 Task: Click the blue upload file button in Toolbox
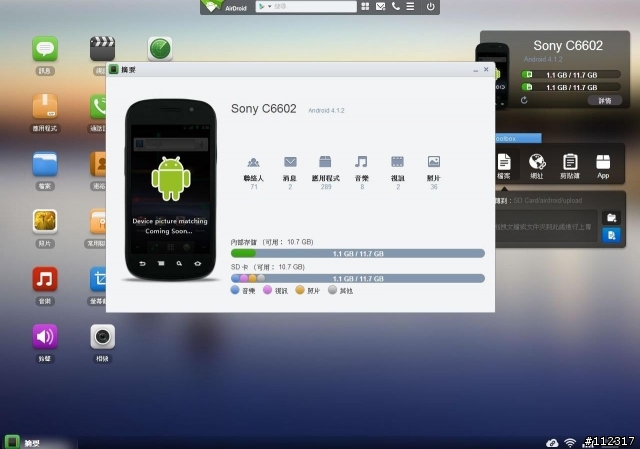pyautogui.click(x=611, y=235)
